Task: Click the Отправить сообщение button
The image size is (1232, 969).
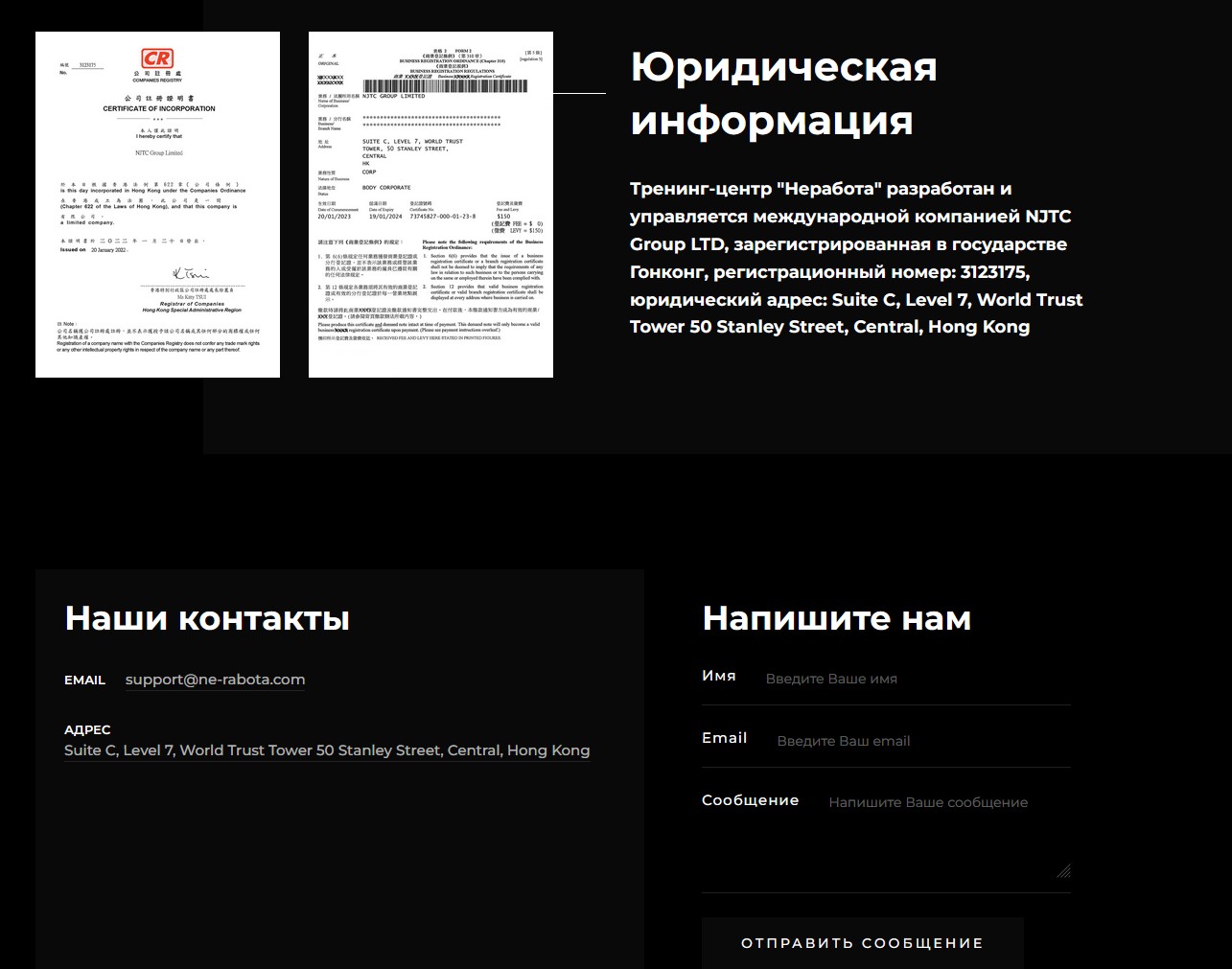Action: pyautogui.click(x=863, y=943)
